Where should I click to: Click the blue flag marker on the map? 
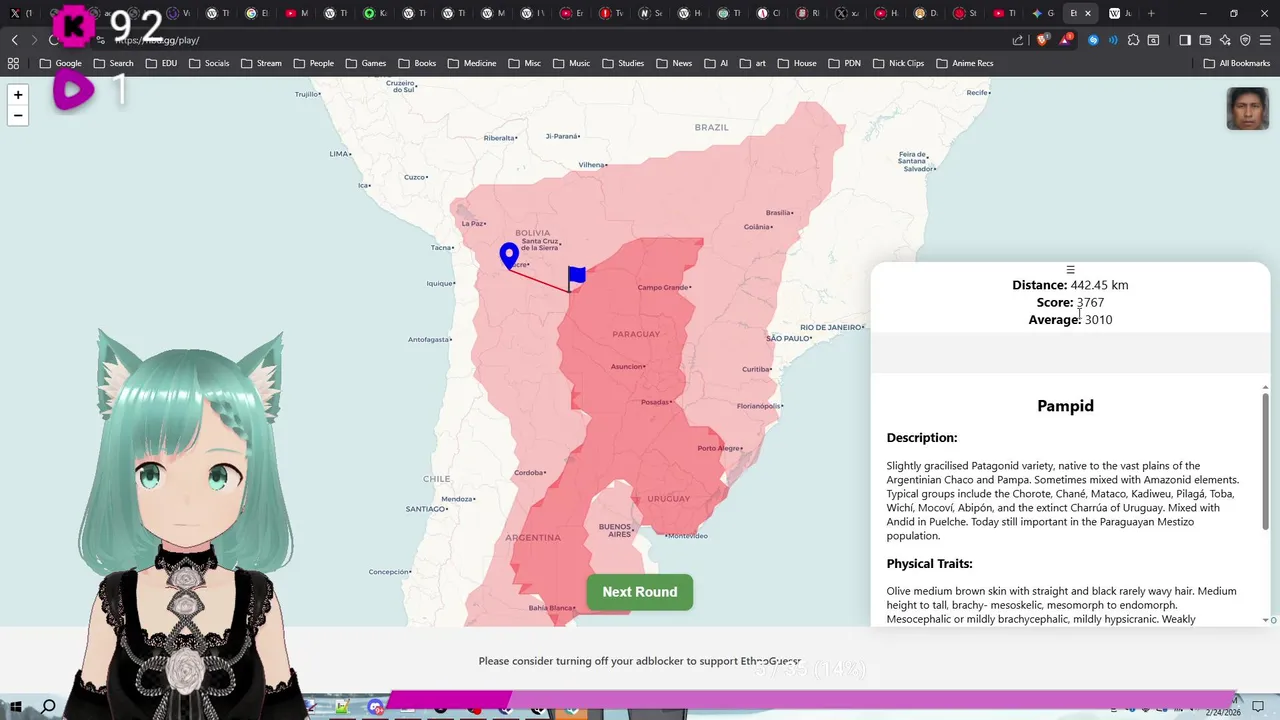576,277
